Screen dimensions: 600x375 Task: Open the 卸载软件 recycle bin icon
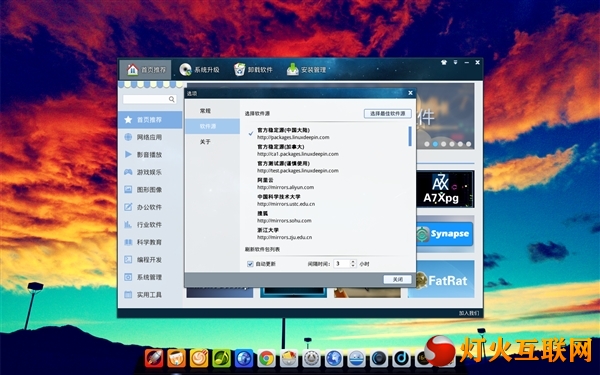click(x=240, y=69)
